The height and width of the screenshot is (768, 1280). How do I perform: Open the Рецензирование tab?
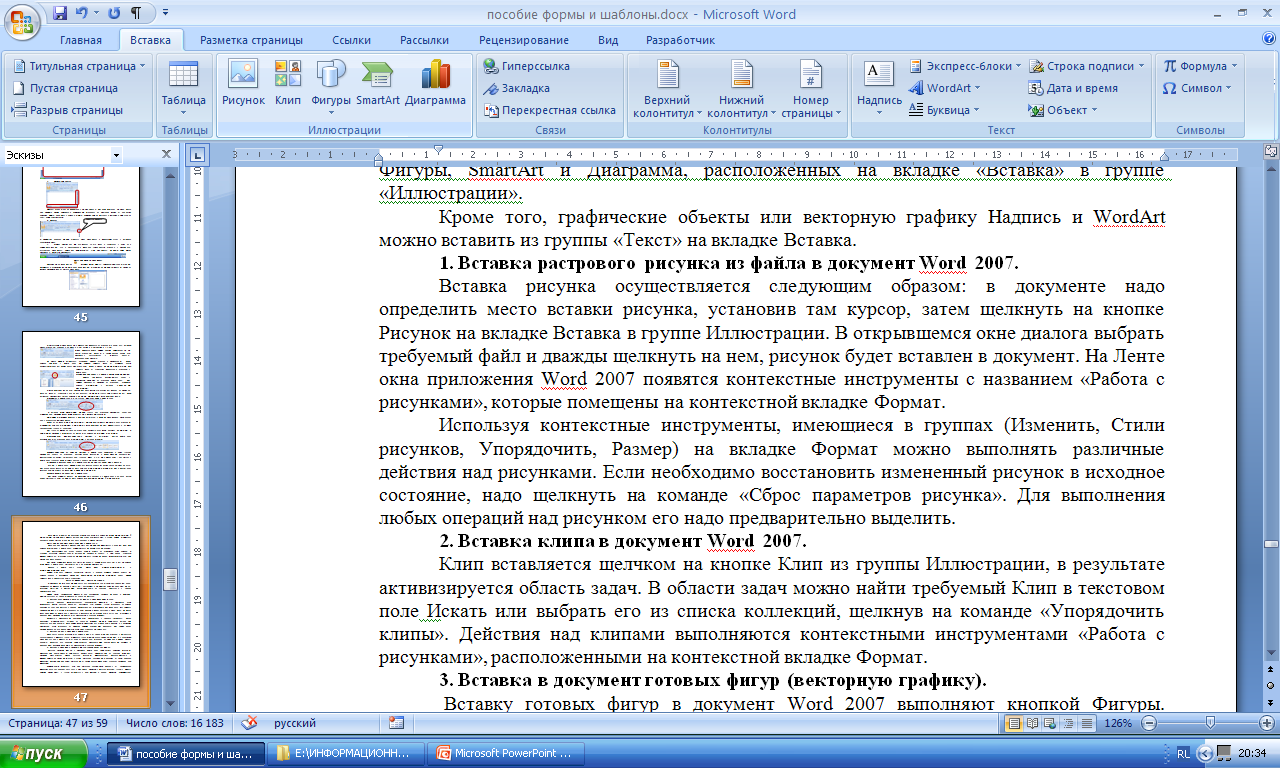click(x=523, y=40)
